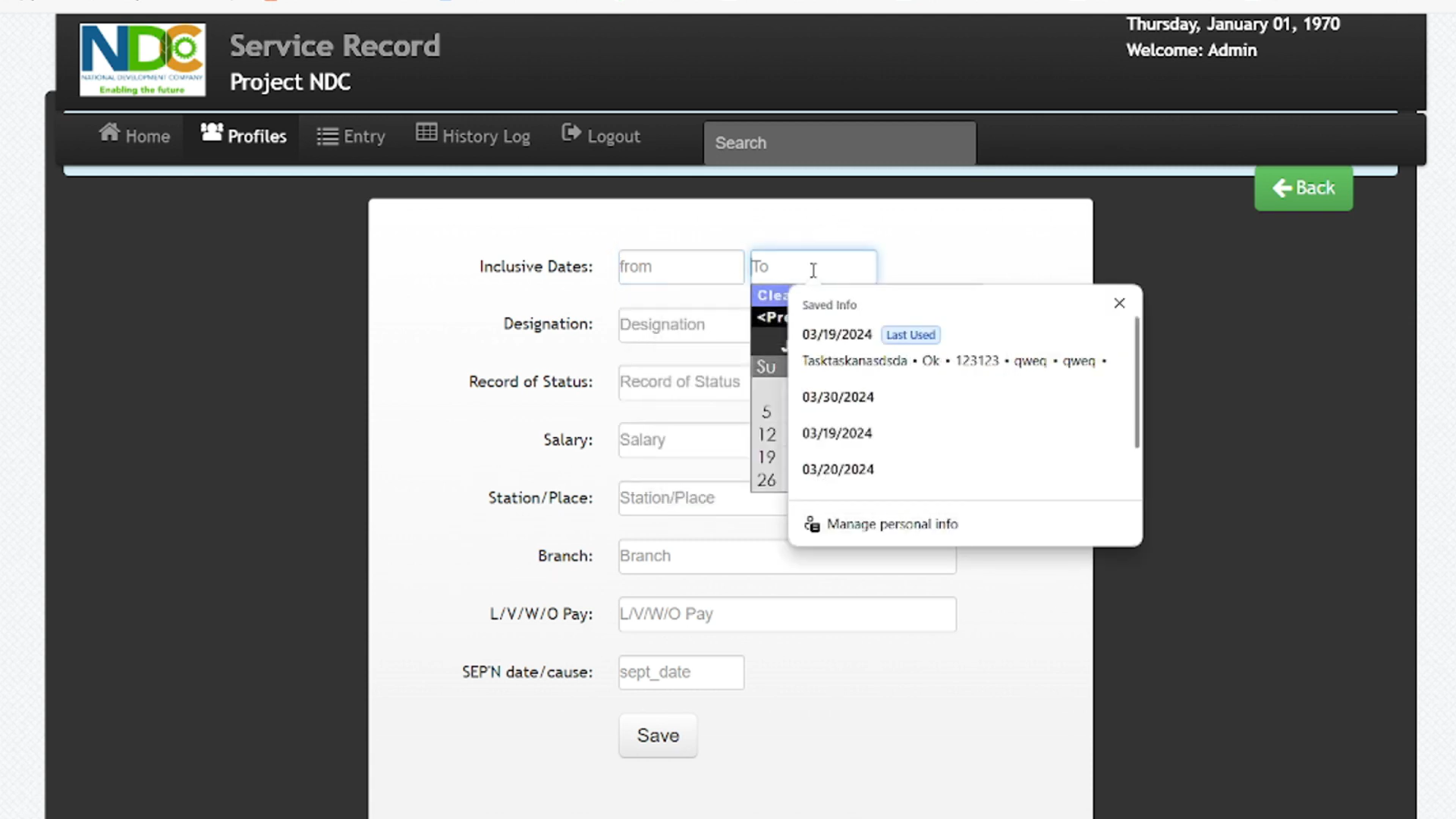The width and height of the screenshot is (1456, 819).
Task: Click the Saved Info popup scrollbar
Action: [x=1136, y=383]
